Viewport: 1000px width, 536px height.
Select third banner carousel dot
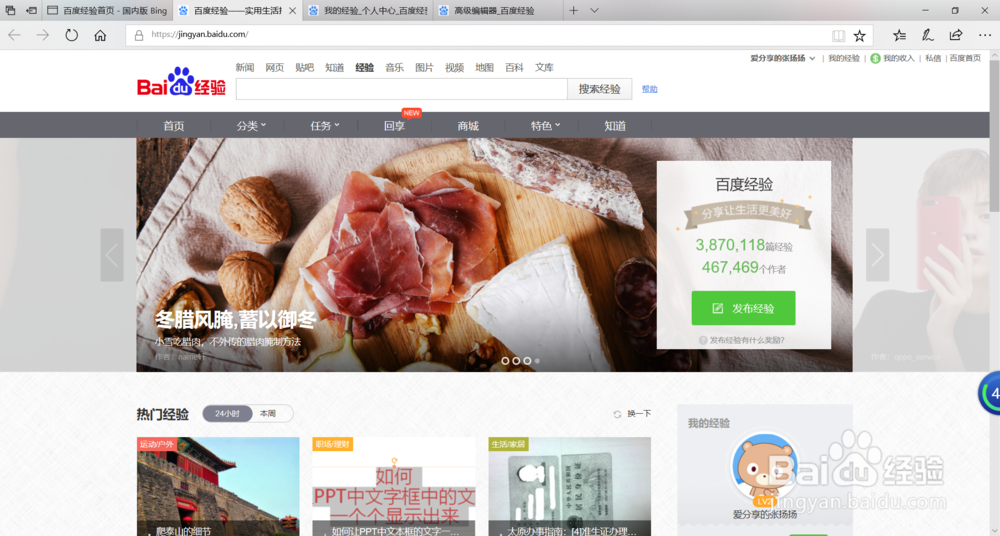(x=527, y=361)
